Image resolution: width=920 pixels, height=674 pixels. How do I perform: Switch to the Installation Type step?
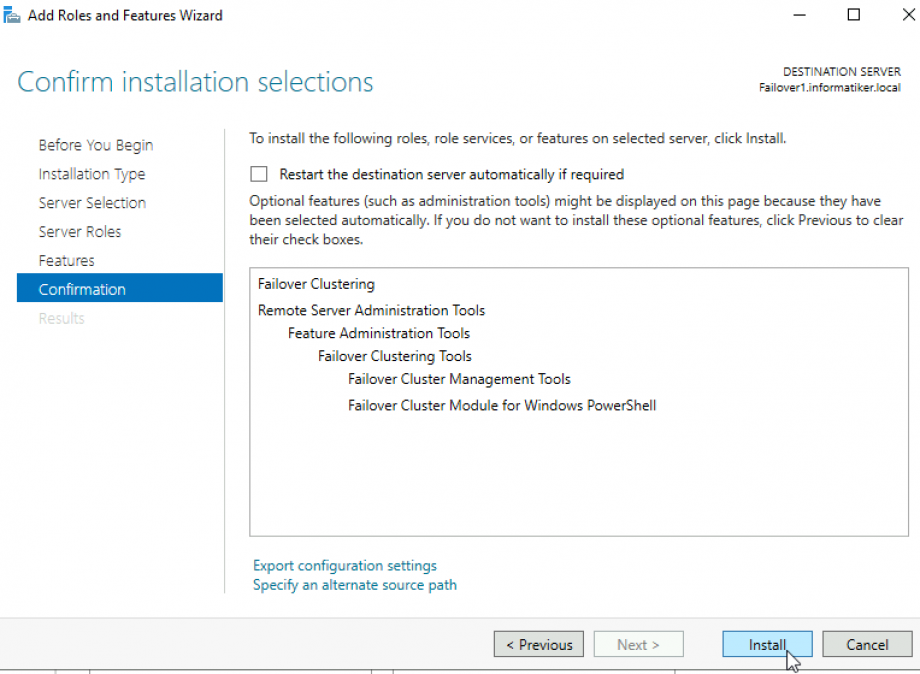[91, 173]
